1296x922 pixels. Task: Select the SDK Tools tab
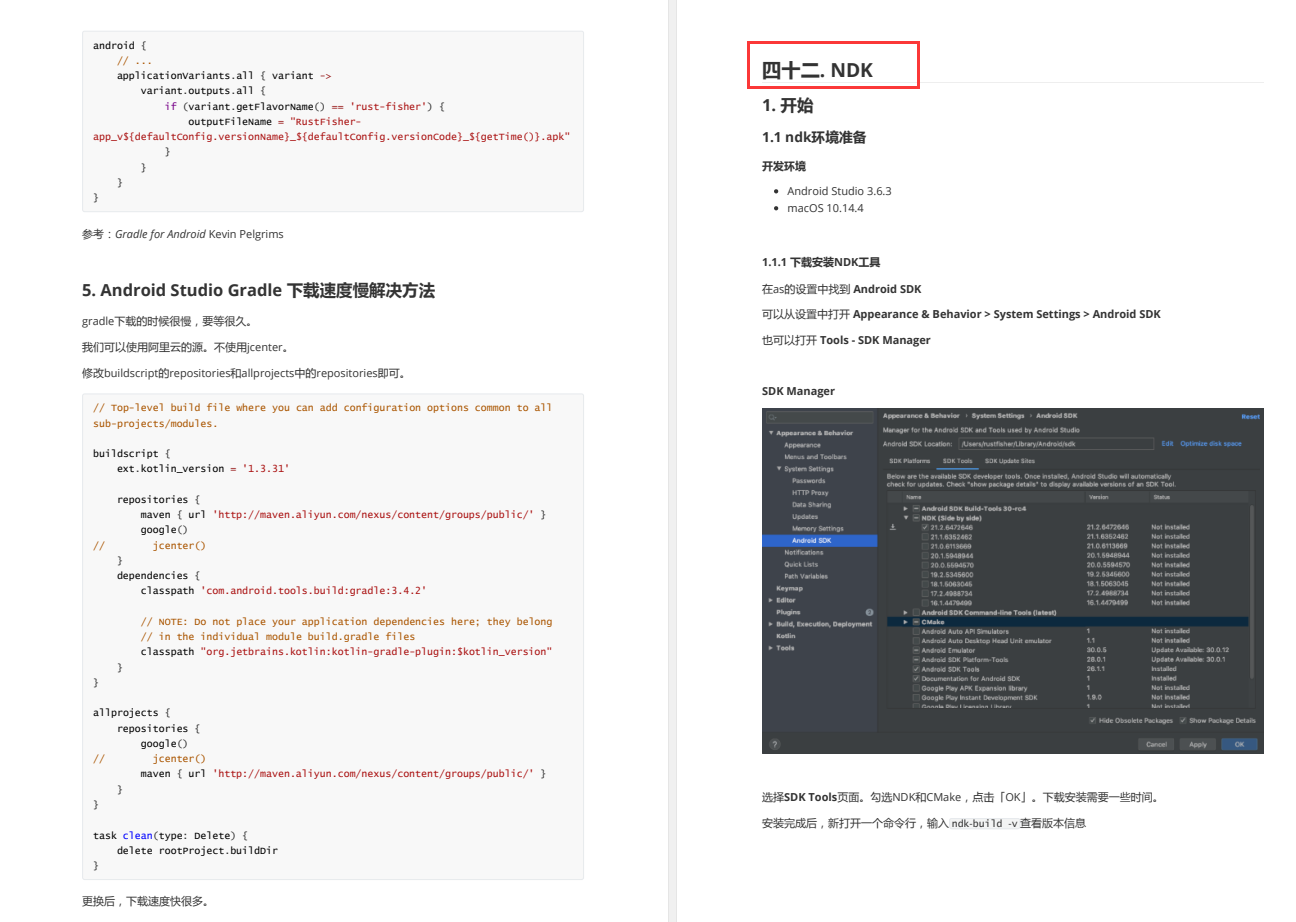[958, 461]
